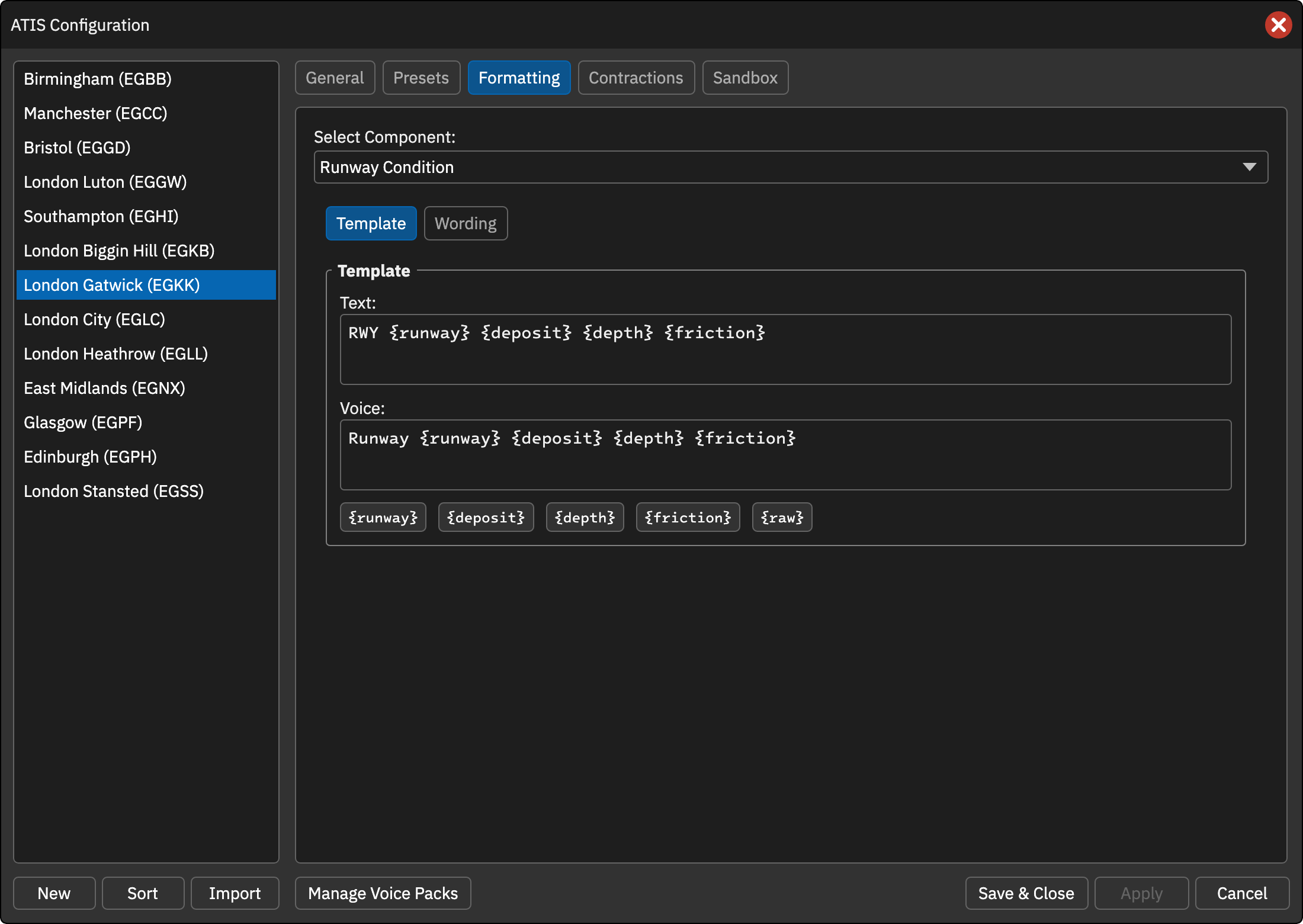Image resolution: width=1303 pixels, height=924 pixels.
Task: Open the Sandbox tab
Action: (x=745, y=78)
